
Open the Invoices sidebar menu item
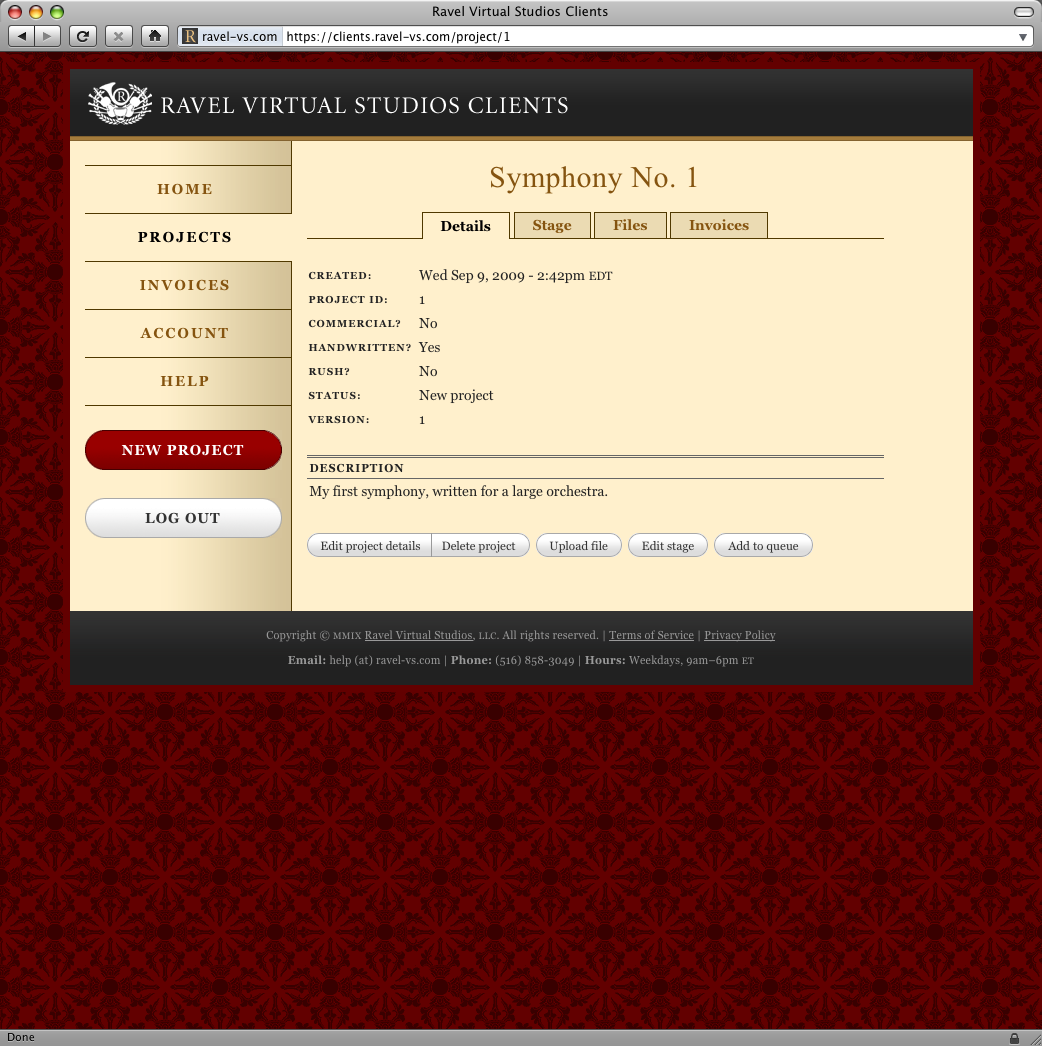[x=188, y=286]
